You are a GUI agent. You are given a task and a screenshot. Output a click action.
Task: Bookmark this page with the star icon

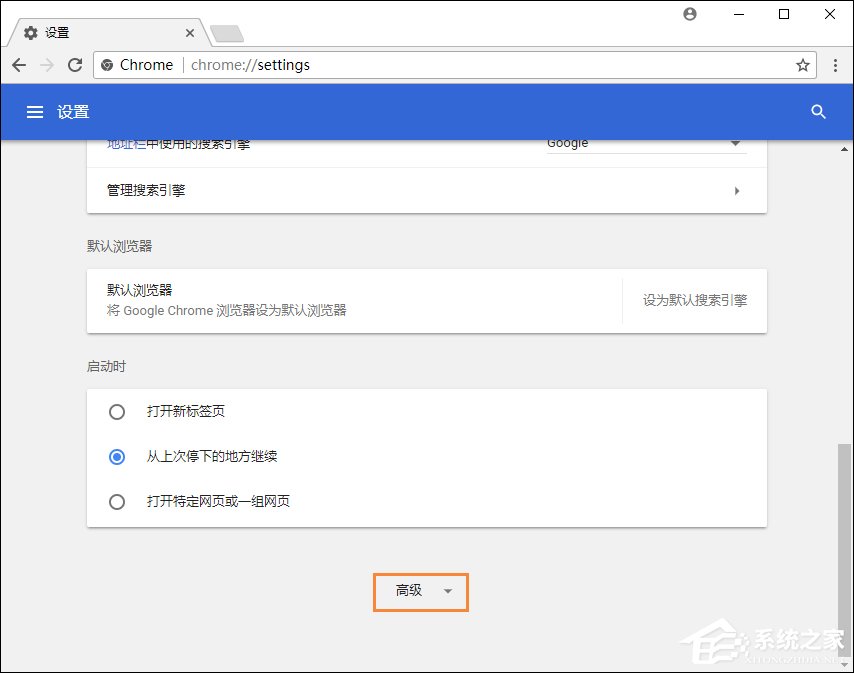tap(803, 65)
